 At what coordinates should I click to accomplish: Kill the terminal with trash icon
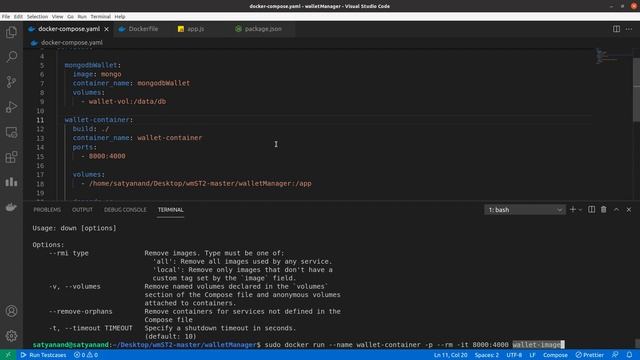[x=604, y=209]
